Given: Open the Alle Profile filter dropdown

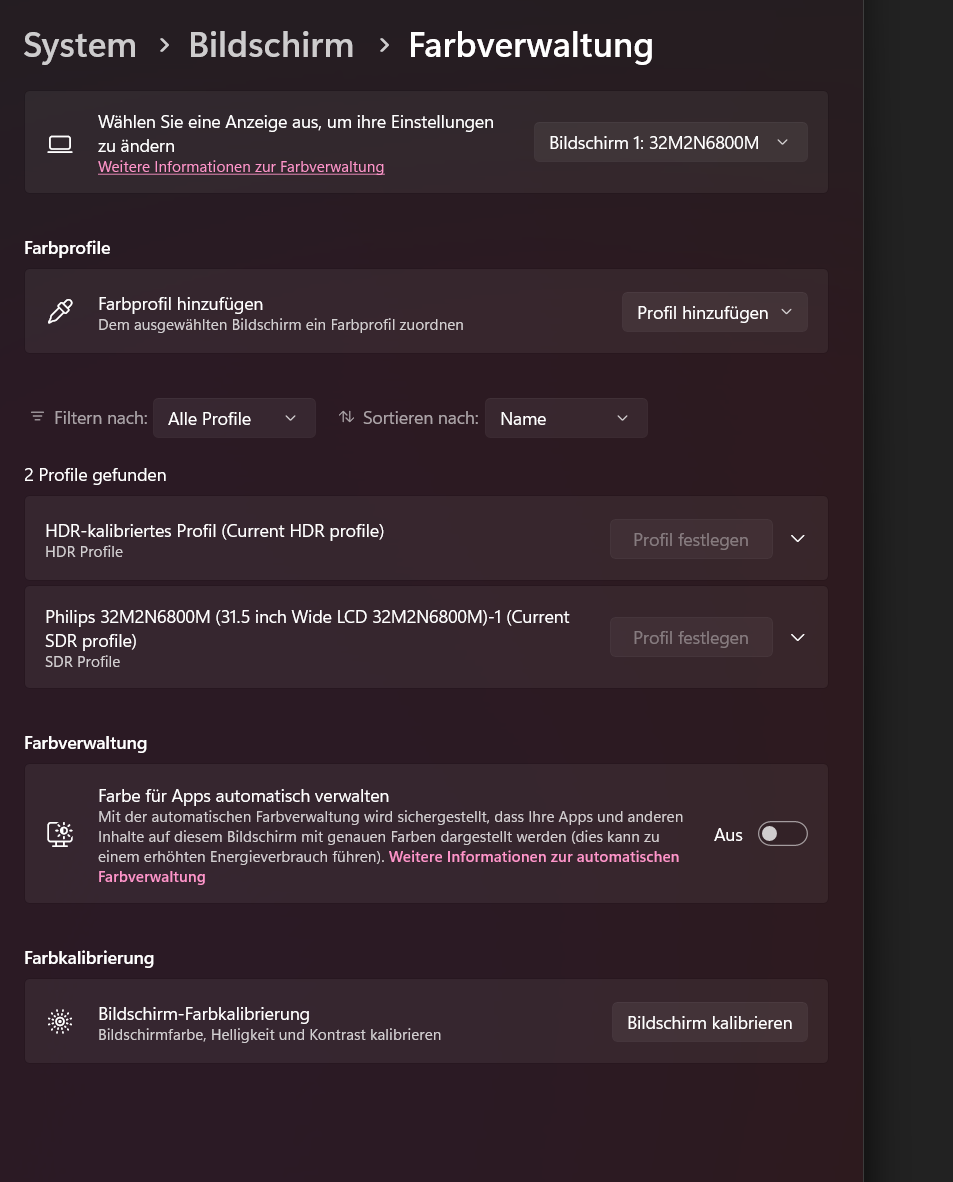Looking at the screenshot, I should click(x=234, y=418).
